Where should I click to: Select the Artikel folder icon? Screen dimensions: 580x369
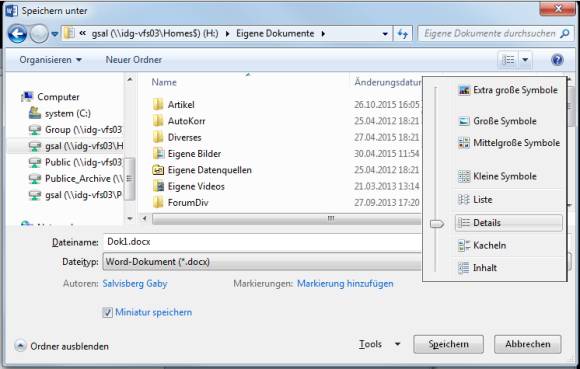pos(158,105)
